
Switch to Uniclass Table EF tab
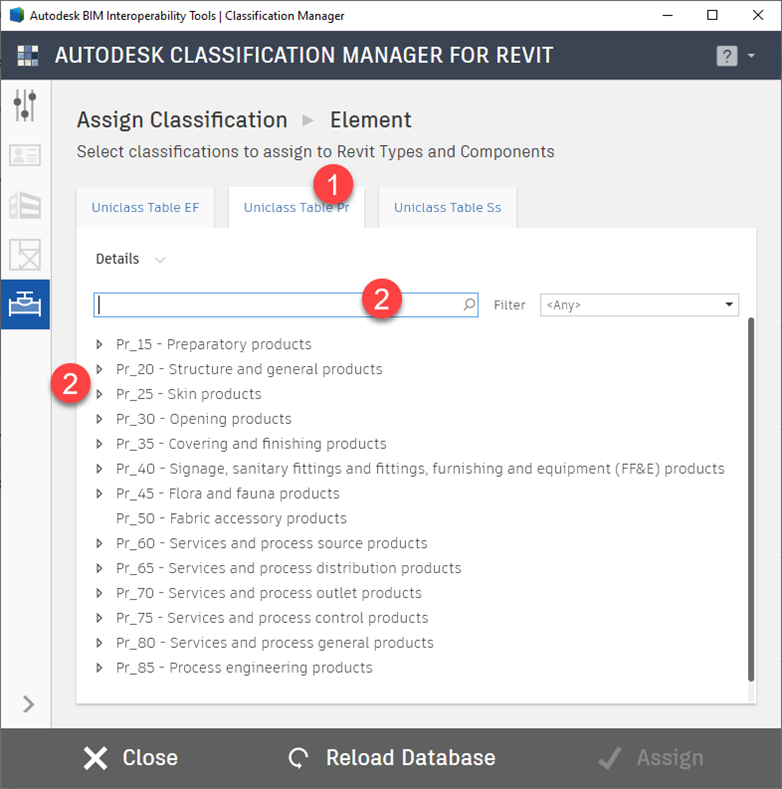[145, 207]
